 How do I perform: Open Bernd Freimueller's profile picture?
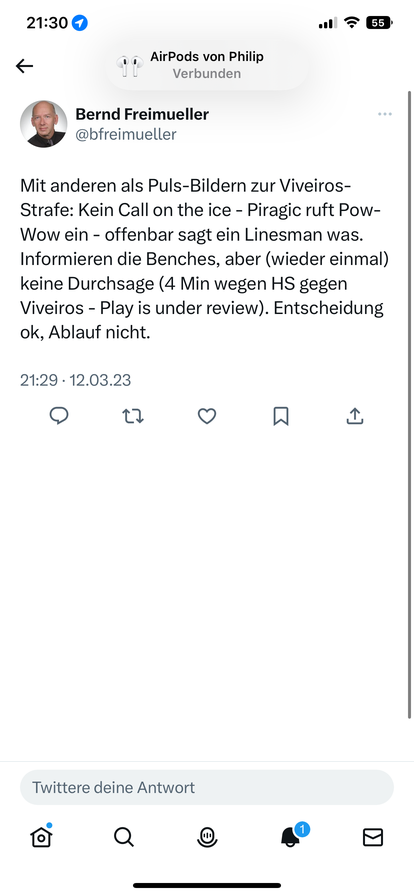click(x=43, y=124)
